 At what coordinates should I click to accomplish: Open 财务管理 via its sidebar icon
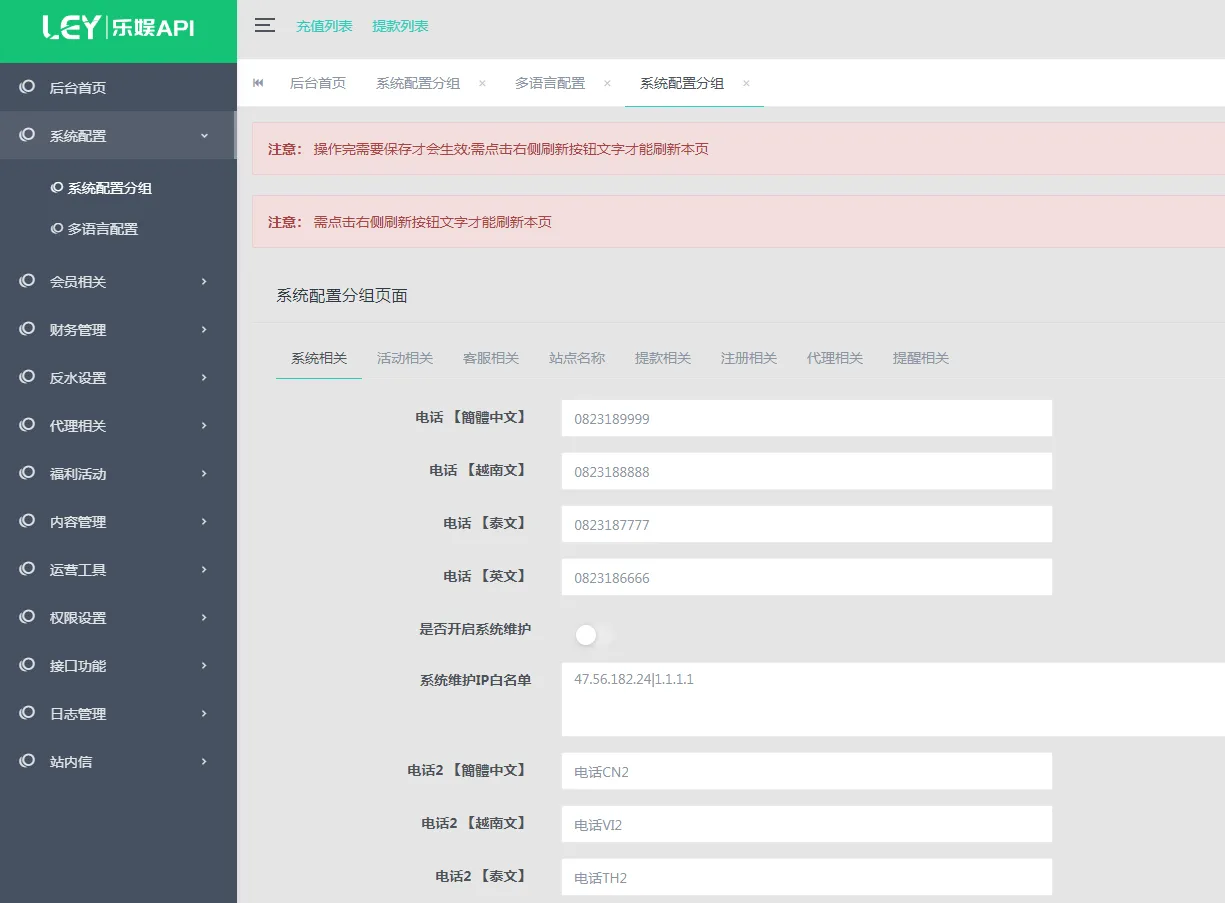coord(27,329)
